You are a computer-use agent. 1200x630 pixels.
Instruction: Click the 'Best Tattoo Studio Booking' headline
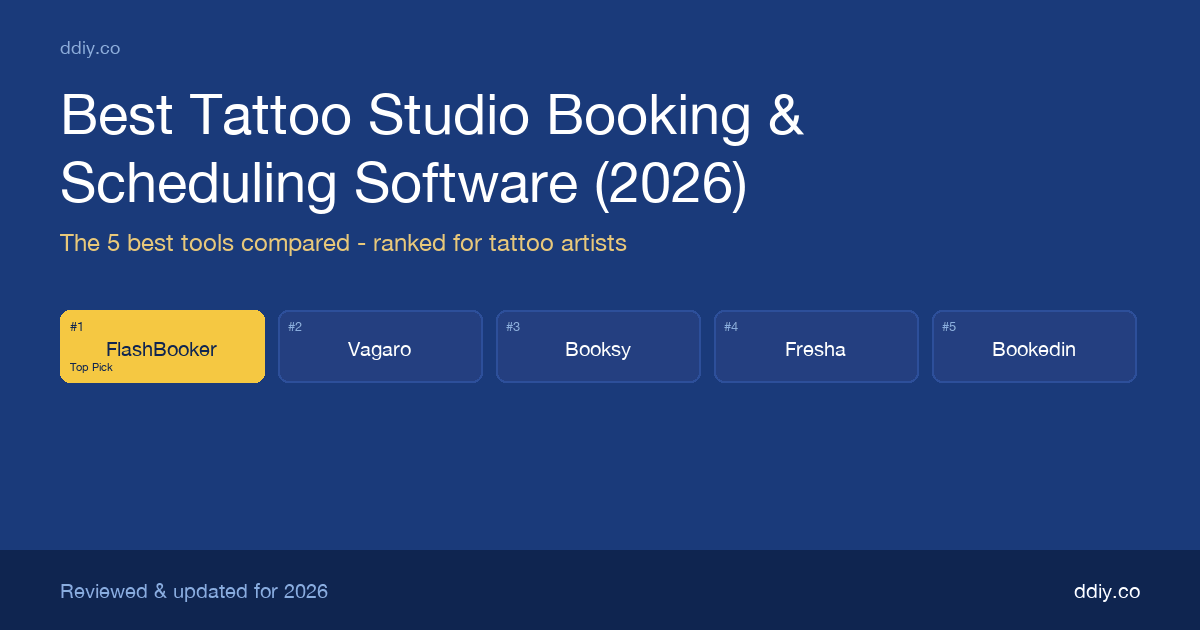click(x=432, y=150)
